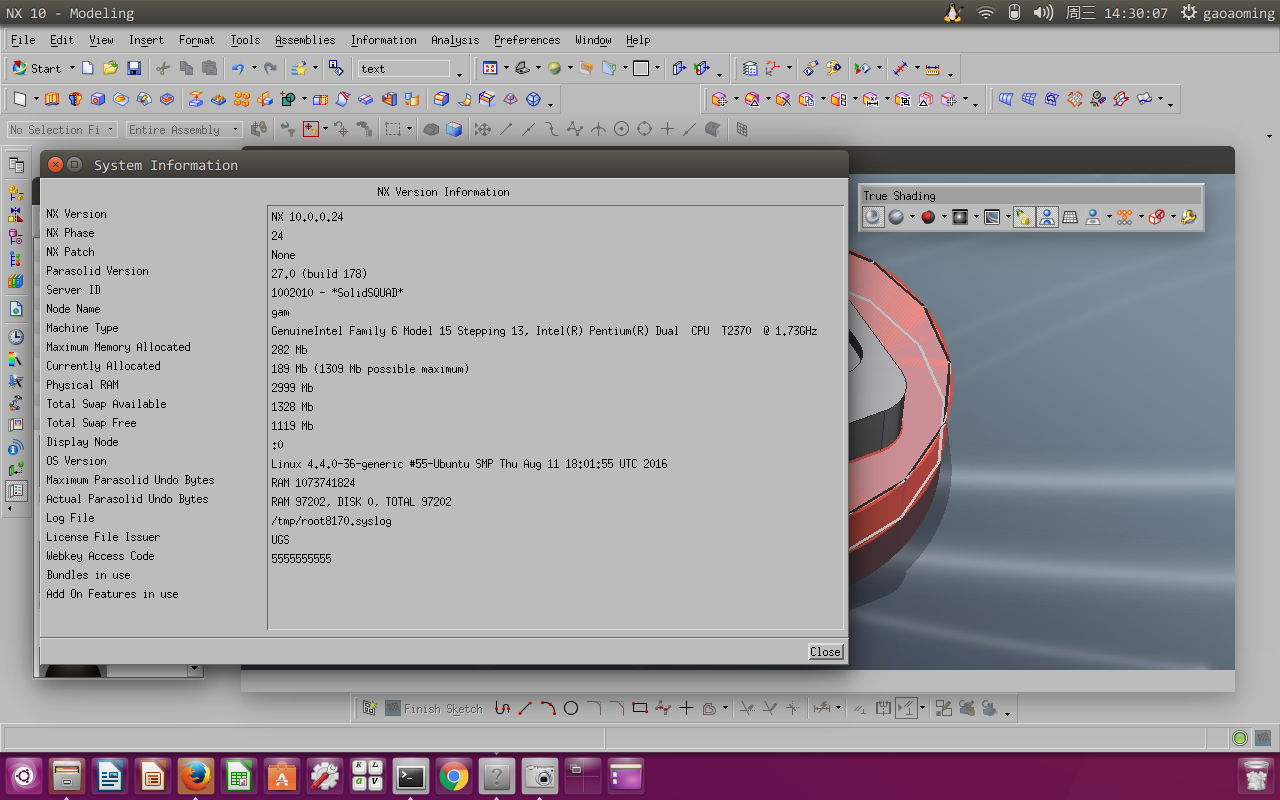Click the Undo arrow icon
Image resolution: width=1280 pixels, height=800 pixels.
(237, 68)
